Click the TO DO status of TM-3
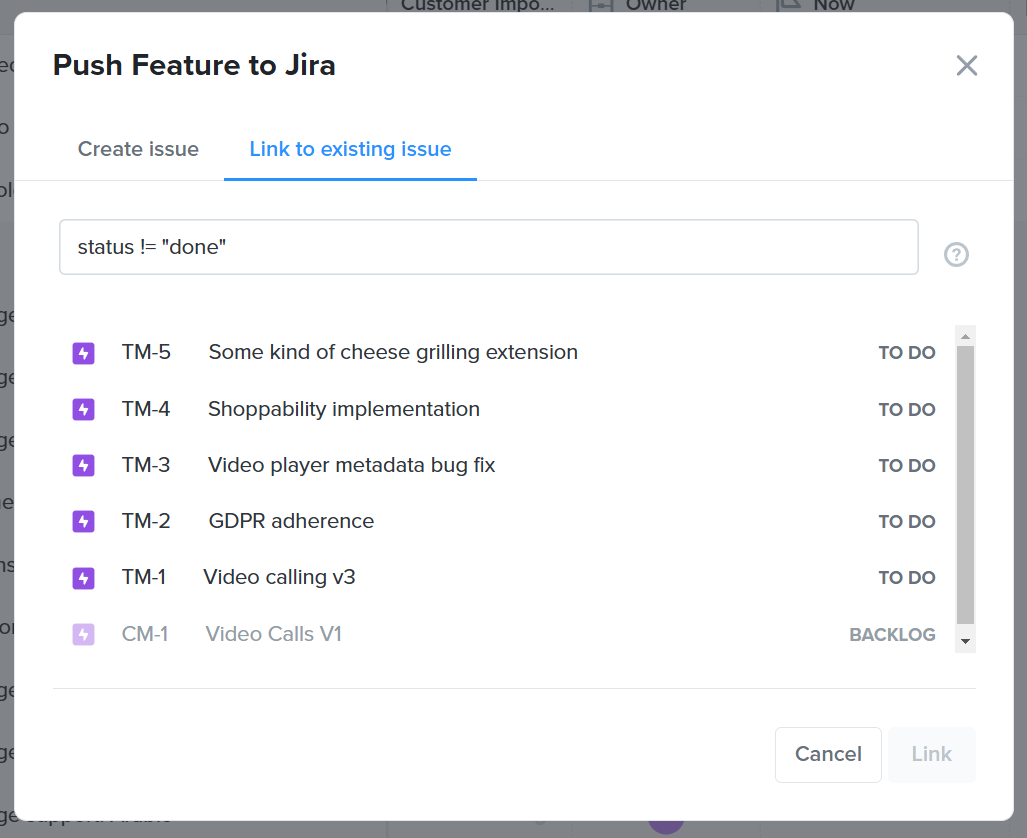Screen dimensions: 1027x838 point(907,466)
